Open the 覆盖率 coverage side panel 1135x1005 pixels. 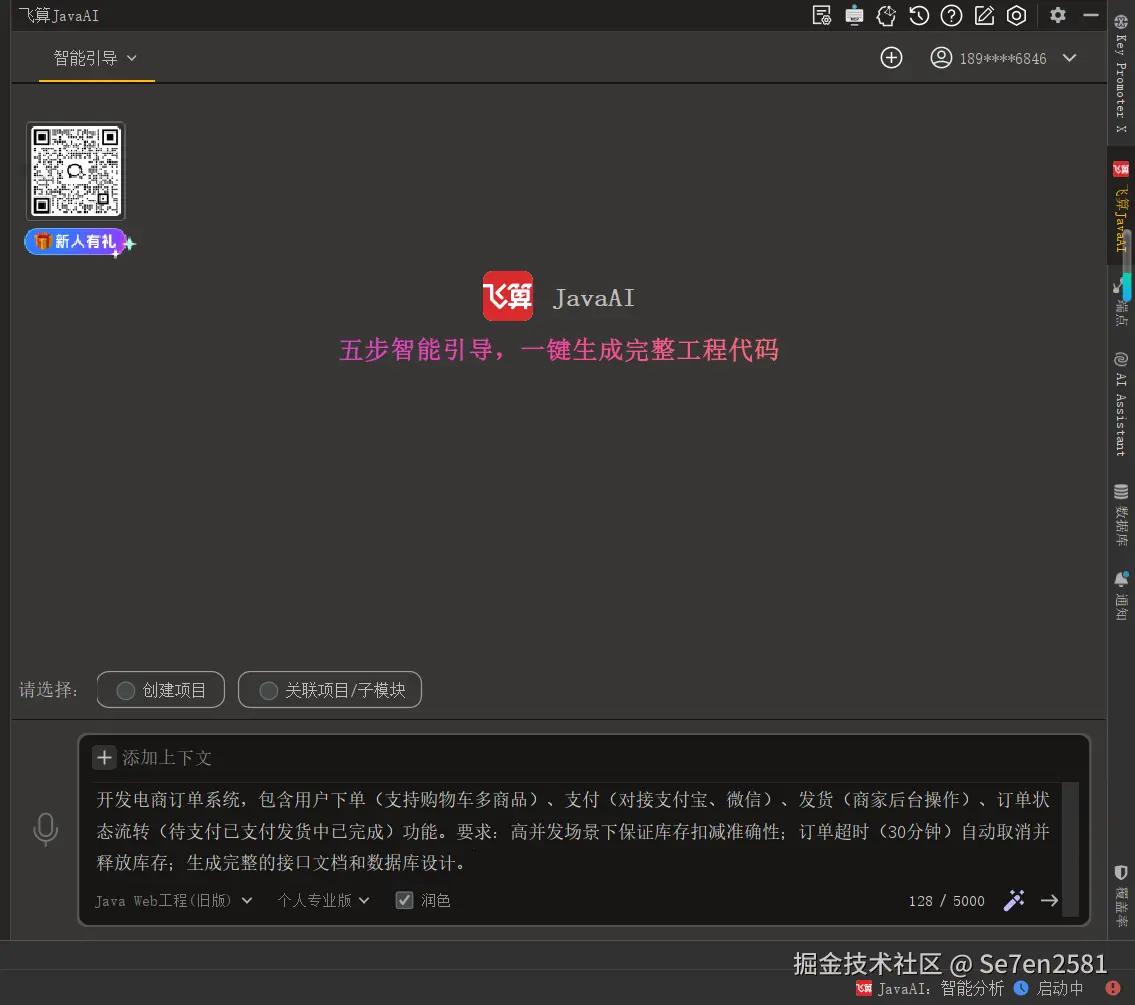coord(1121,896)
